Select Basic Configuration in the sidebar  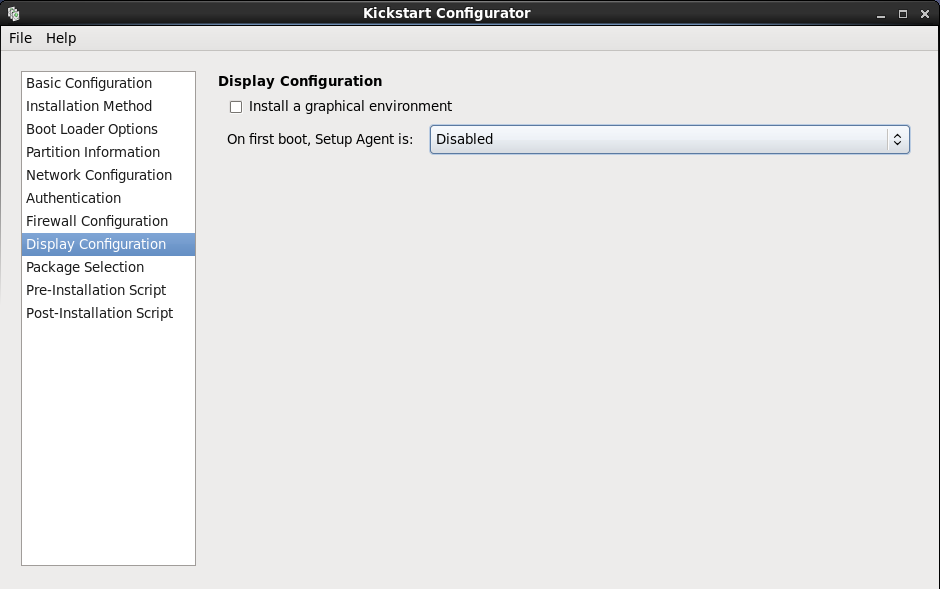click(x=89, y=83)
